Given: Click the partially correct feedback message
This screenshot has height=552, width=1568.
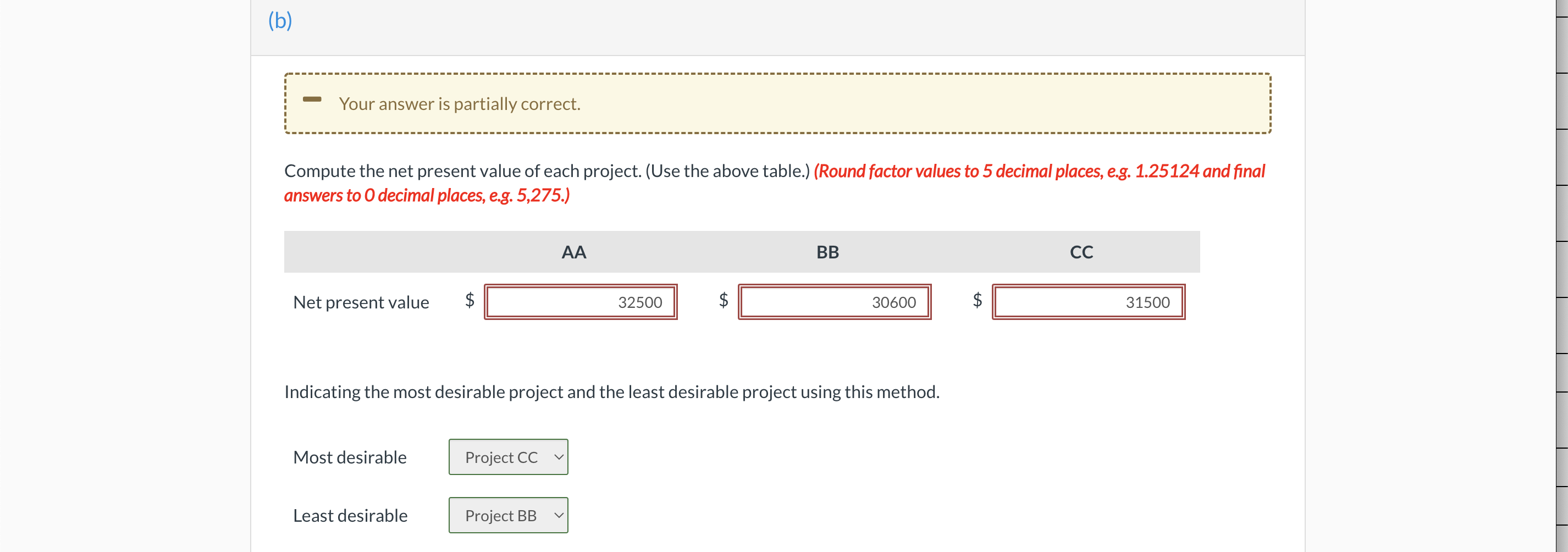Looking at the screenshot, I should (x=459, y=103).
